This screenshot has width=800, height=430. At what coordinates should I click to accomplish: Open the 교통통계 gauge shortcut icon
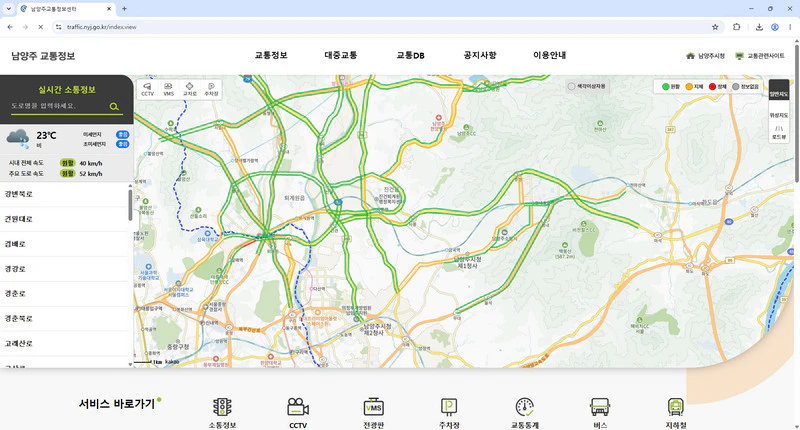coord(524,407)
